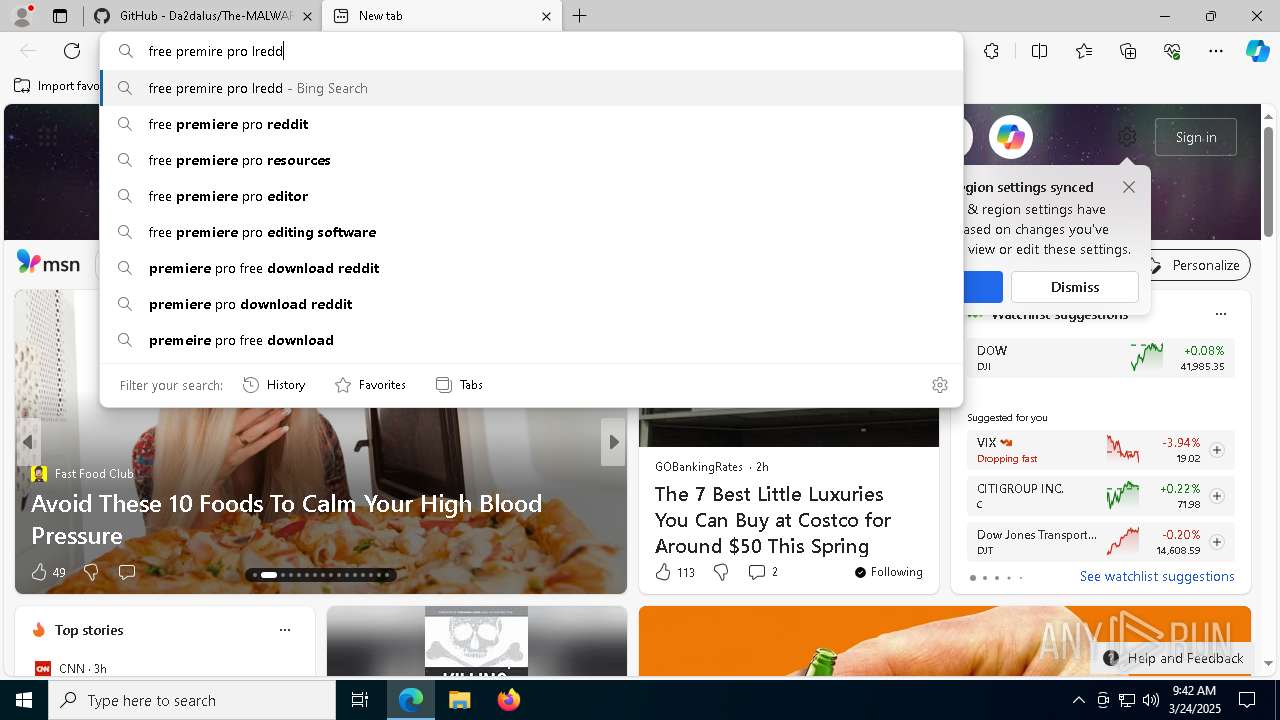Open Firefox from taskbar
1280x720 pixels.
coord(508,700)
